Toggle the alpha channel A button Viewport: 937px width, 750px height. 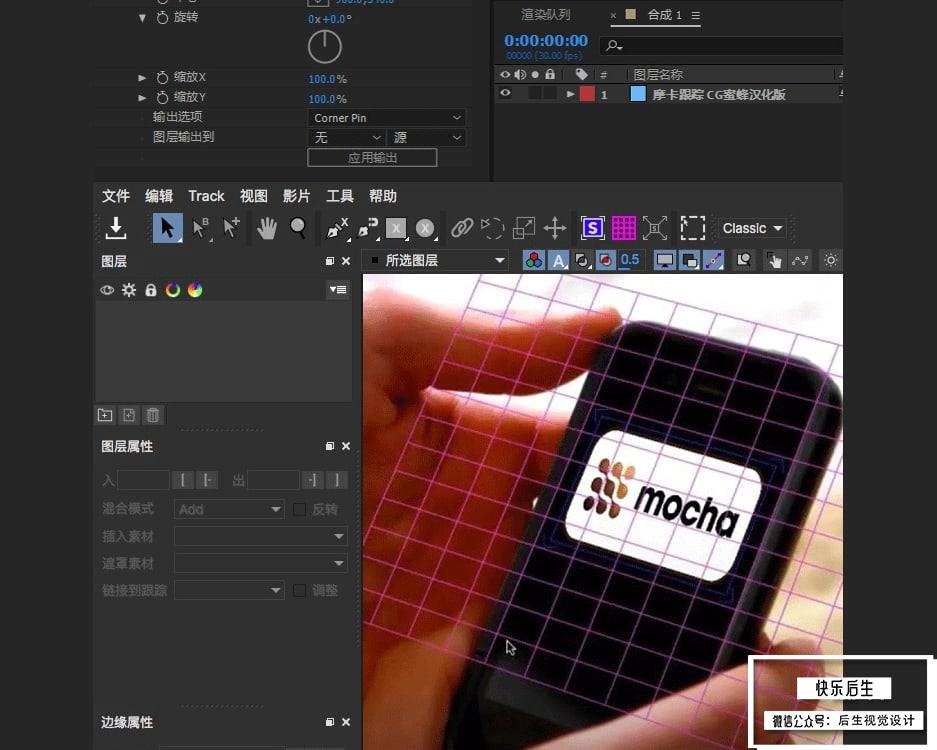(x=558, y=260)
